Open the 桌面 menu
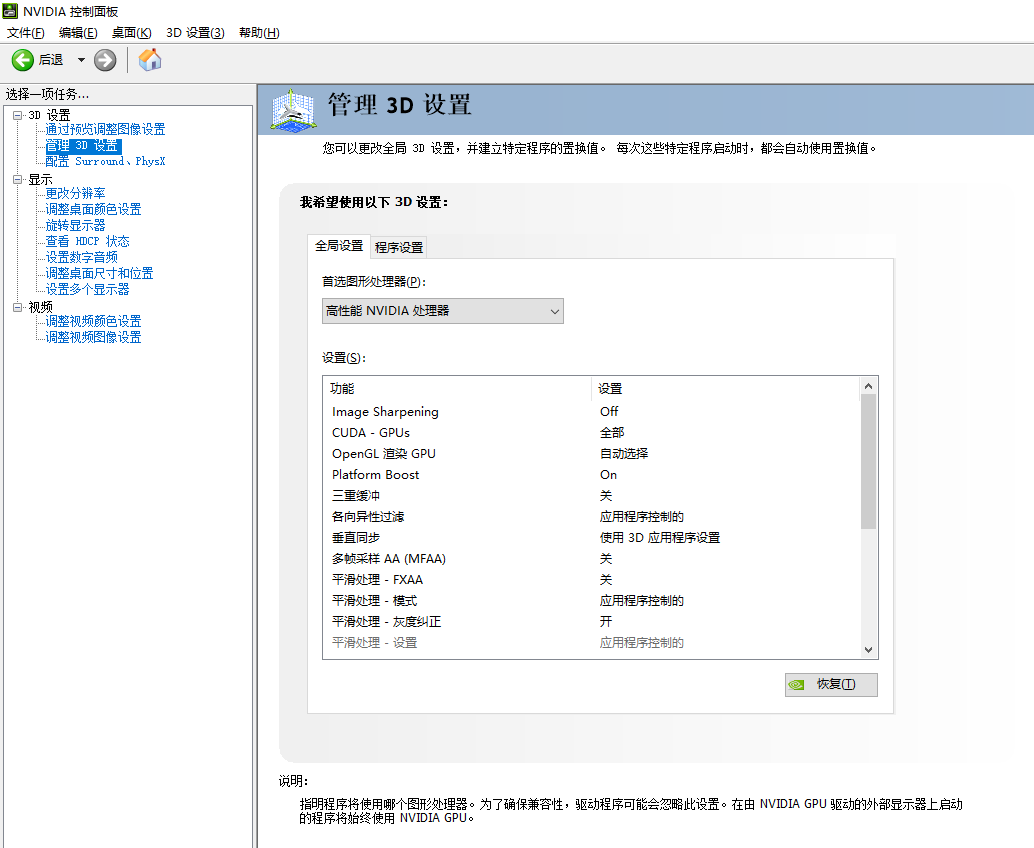 [131, 32]
